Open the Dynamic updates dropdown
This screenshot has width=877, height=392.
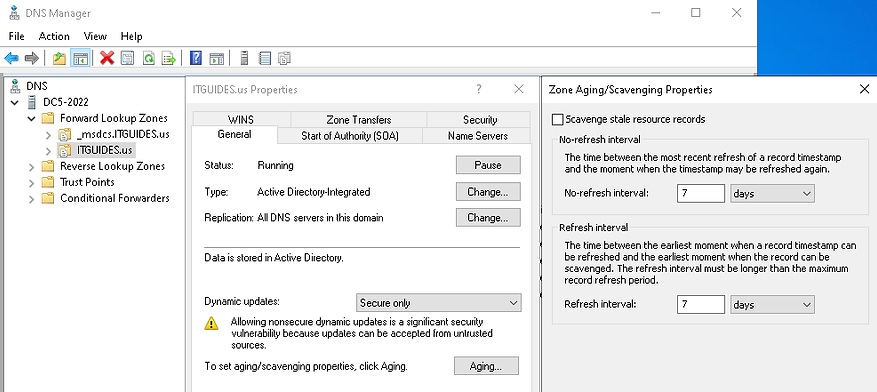point(438,303)
